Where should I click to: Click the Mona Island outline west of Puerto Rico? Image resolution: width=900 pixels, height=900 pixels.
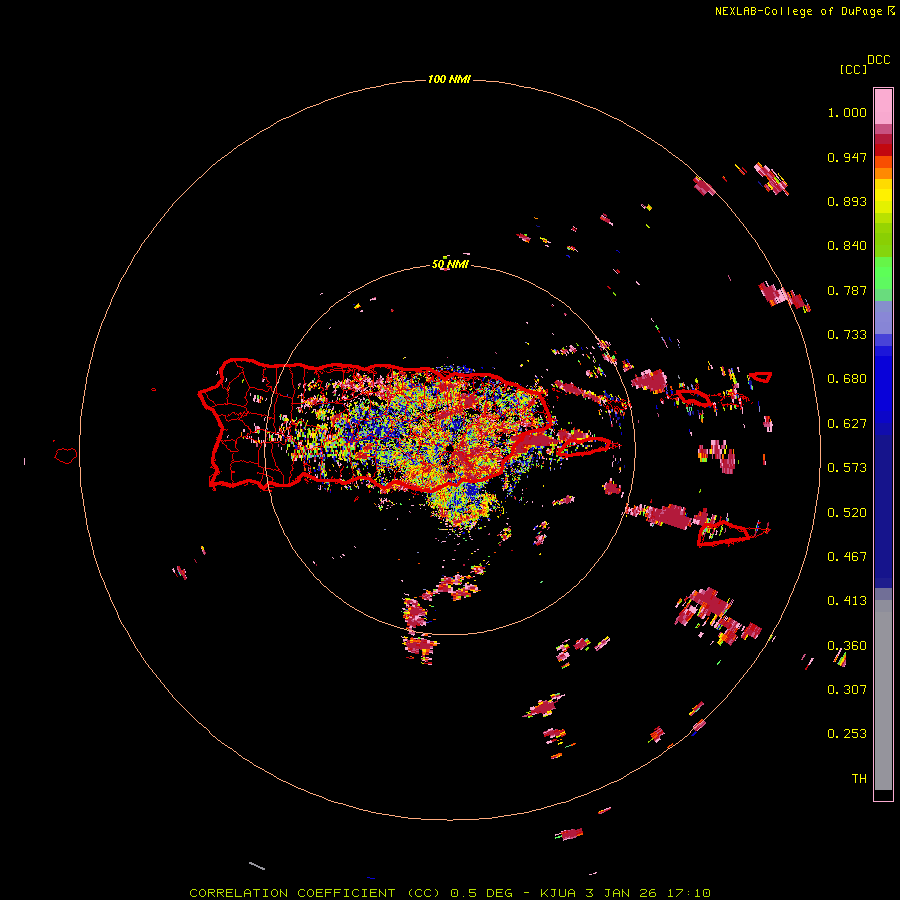click(66, 455)
